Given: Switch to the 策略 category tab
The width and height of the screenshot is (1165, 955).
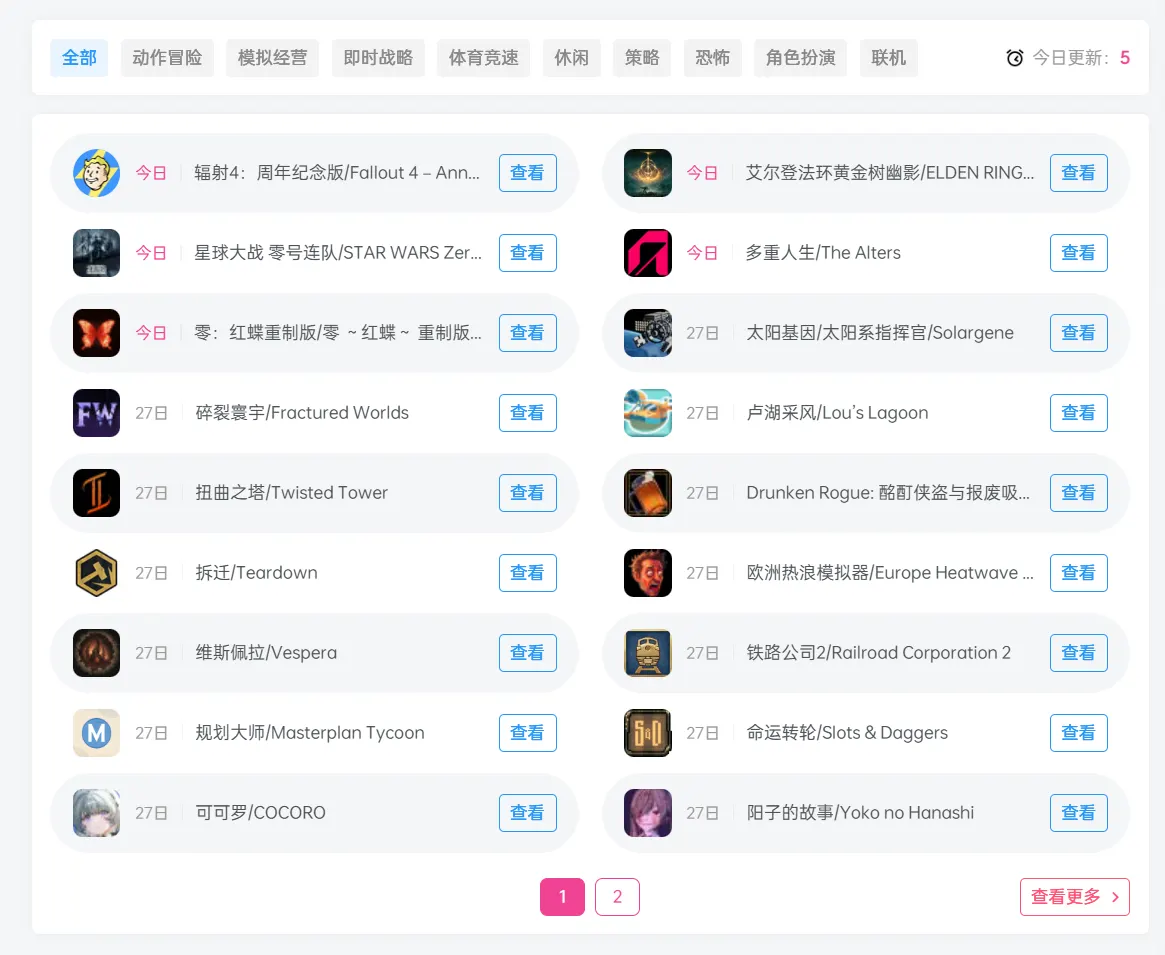Looking at the screenshot, I should 642,58.
